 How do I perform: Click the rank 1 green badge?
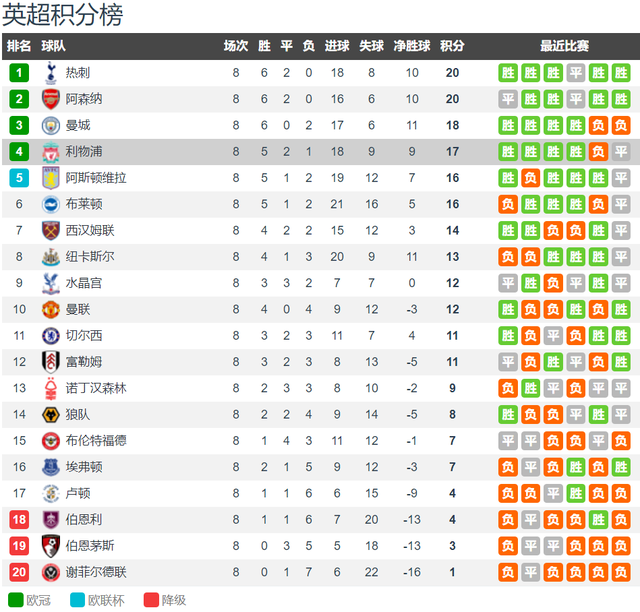(19, 72)
